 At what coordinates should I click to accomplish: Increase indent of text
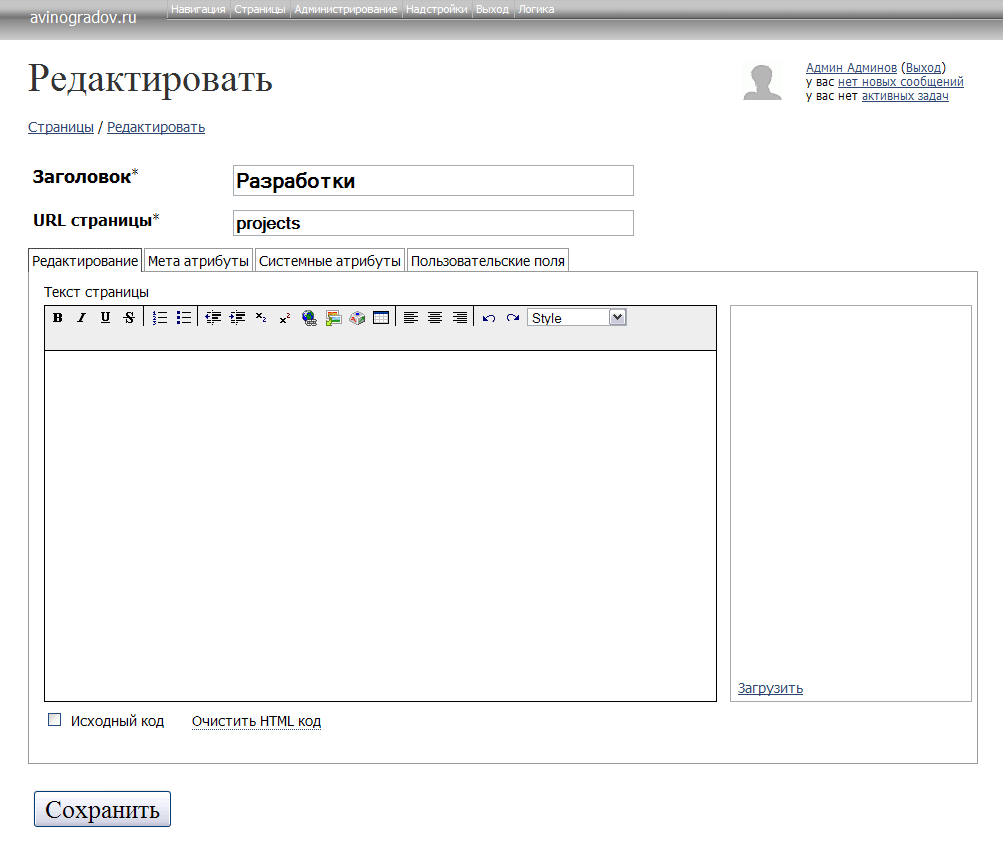[x=237, y=318]
